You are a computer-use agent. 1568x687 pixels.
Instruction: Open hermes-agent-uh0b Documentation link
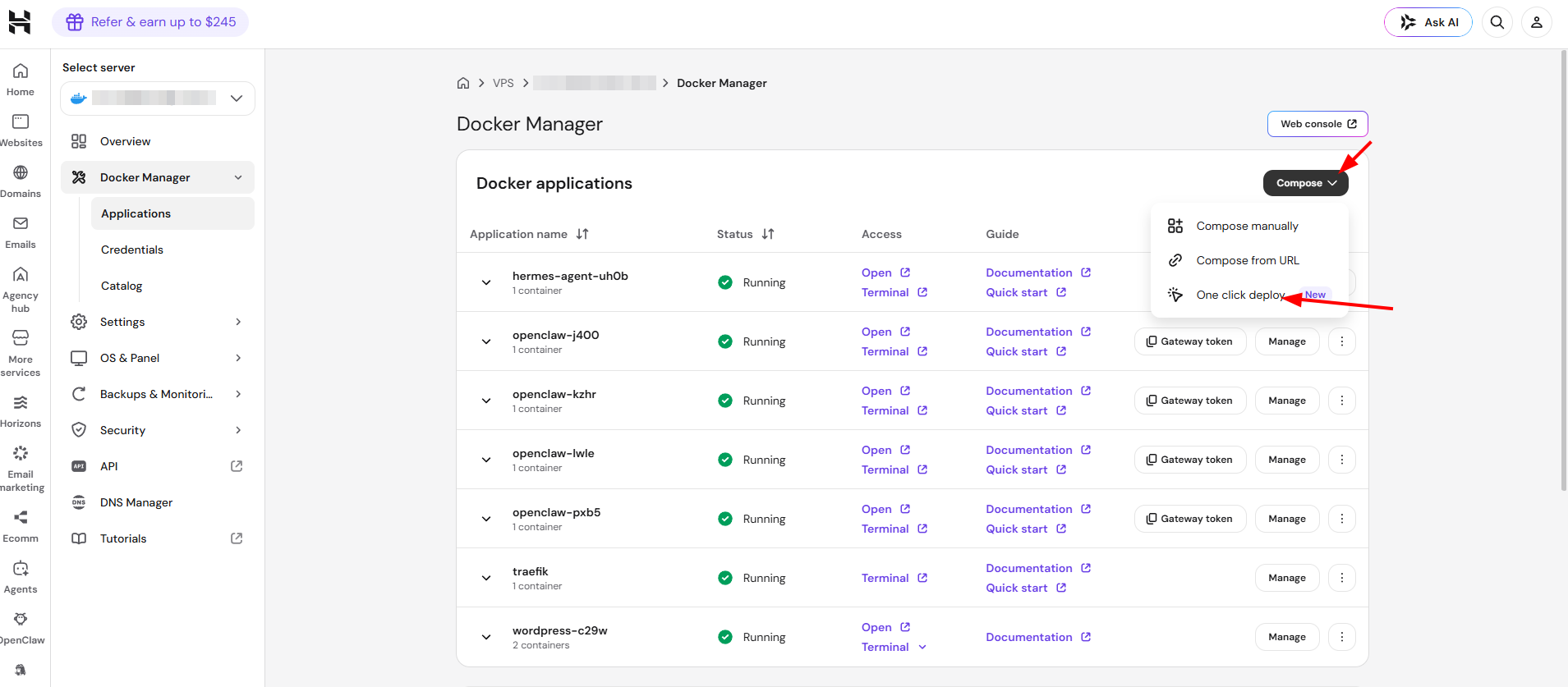click(1038, 273)
